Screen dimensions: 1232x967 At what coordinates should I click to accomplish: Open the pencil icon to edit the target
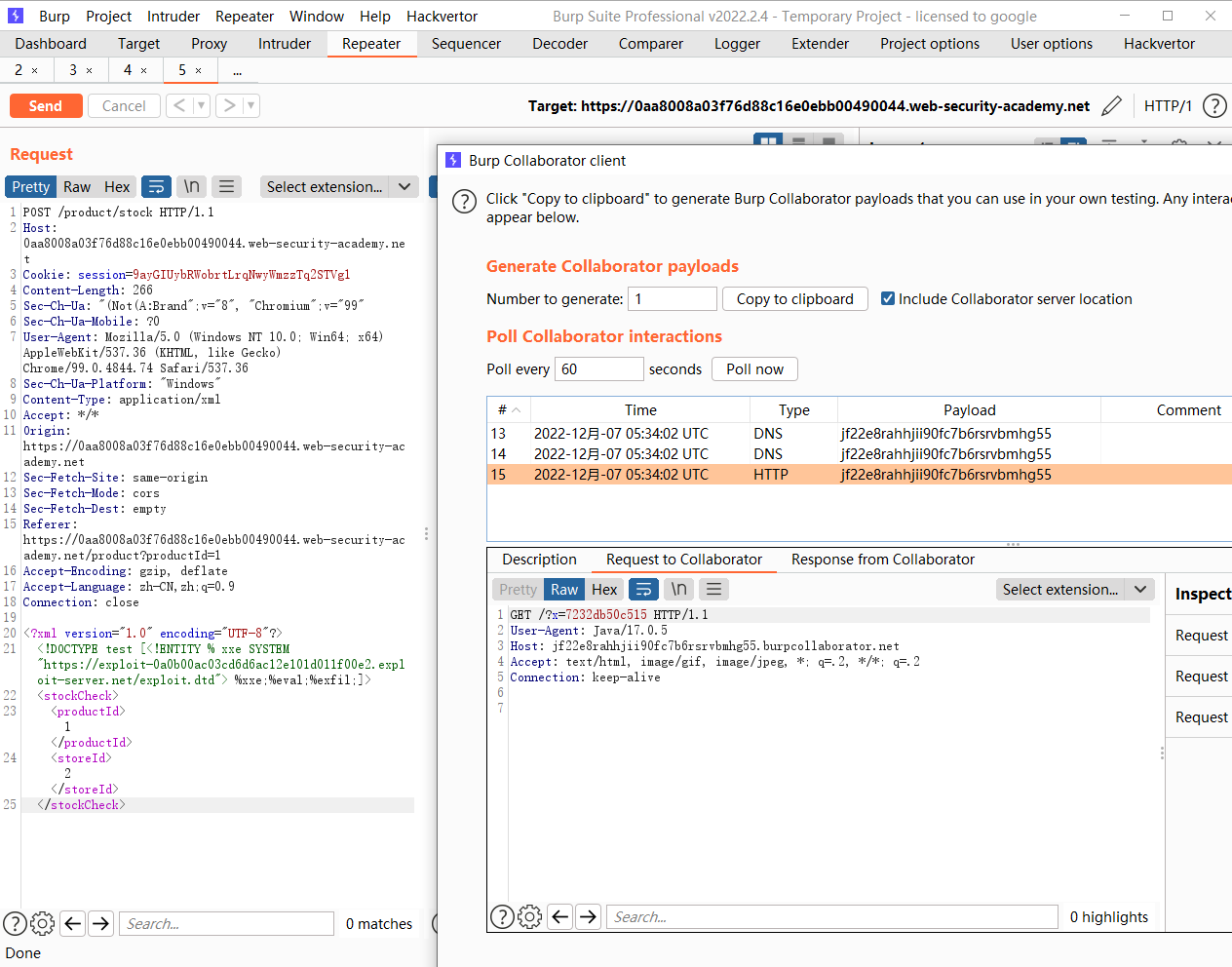click(x=1111, y=106)
